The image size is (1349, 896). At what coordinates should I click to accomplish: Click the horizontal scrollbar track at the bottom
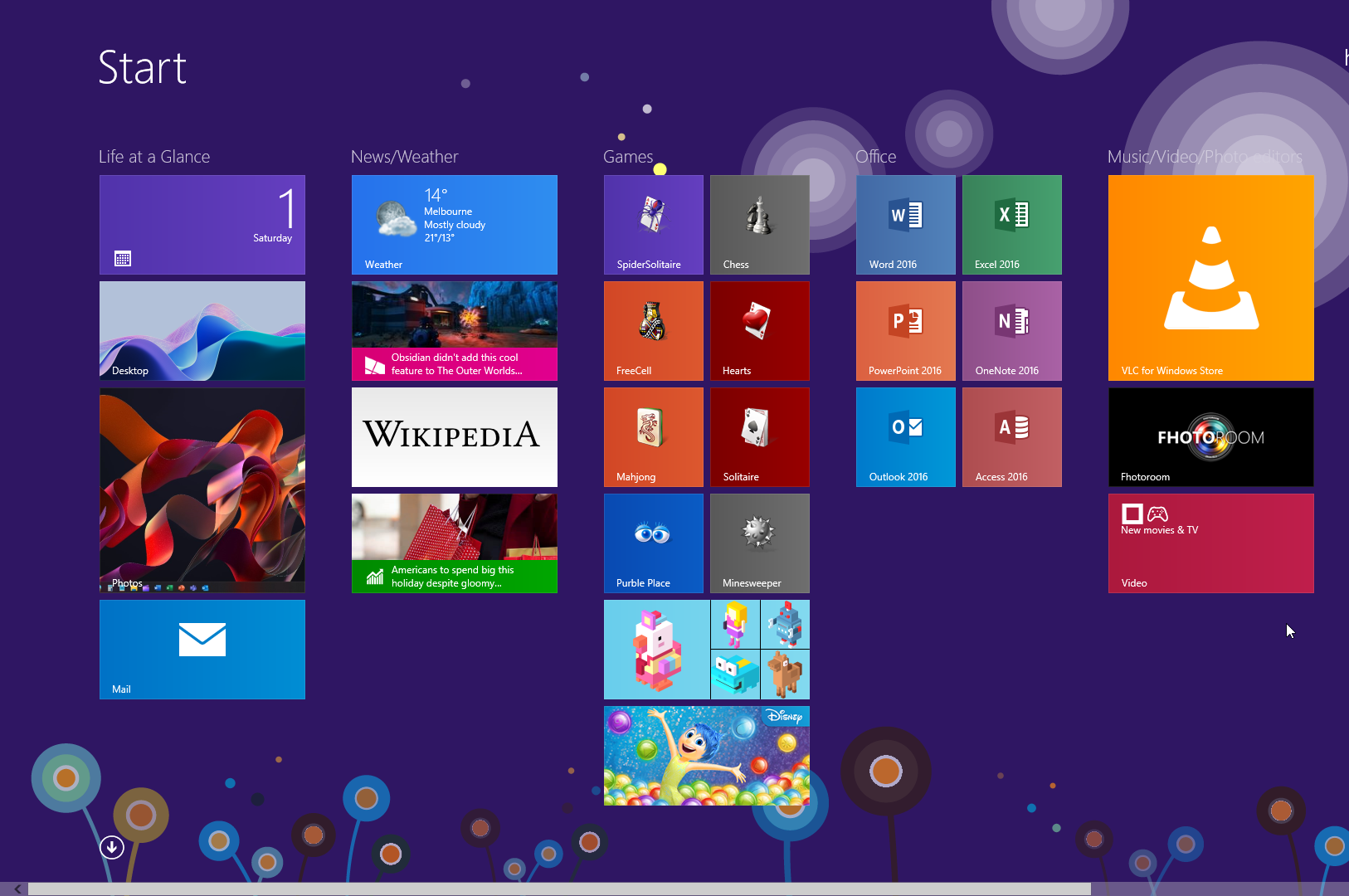[1220, 889]
